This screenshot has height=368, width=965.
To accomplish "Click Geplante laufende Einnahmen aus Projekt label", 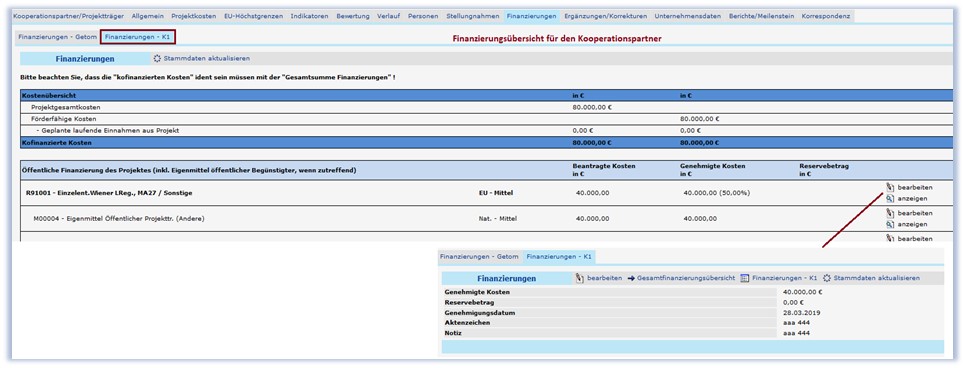I will [x=107, y=130].
